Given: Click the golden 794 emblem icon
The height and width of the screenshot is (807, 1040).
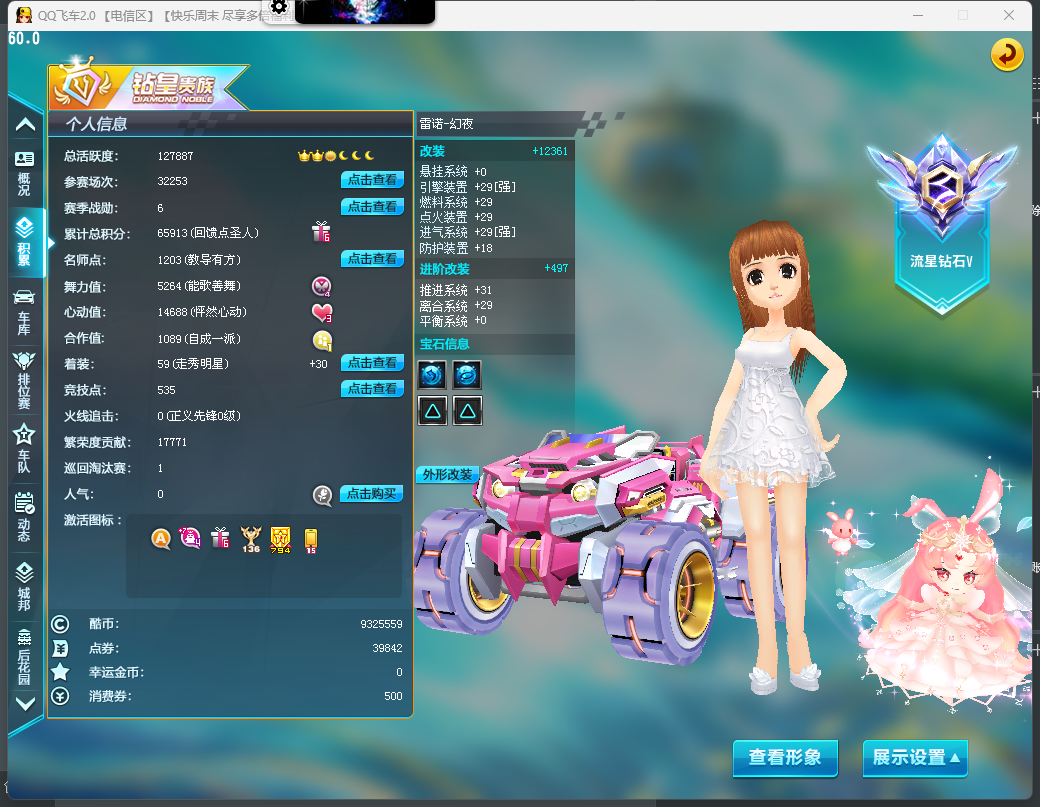Looking at the screenshot, I should point(281,540).
